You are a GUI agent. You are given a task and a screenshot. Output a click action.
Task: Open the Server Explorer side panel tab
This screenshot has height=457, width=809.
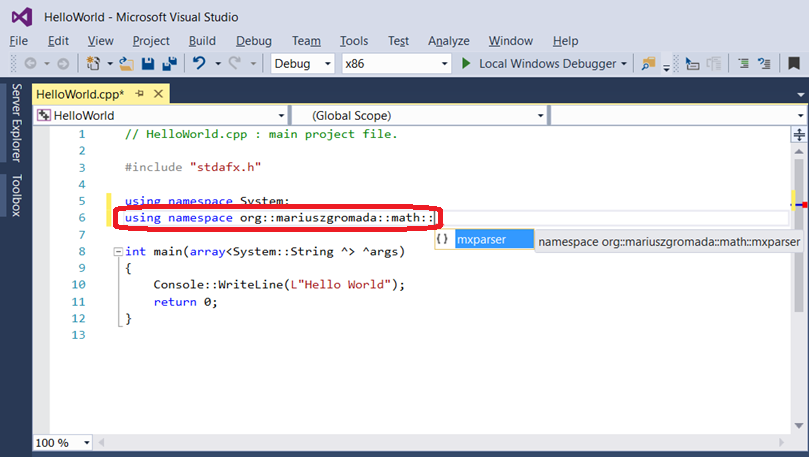[17, 123]
